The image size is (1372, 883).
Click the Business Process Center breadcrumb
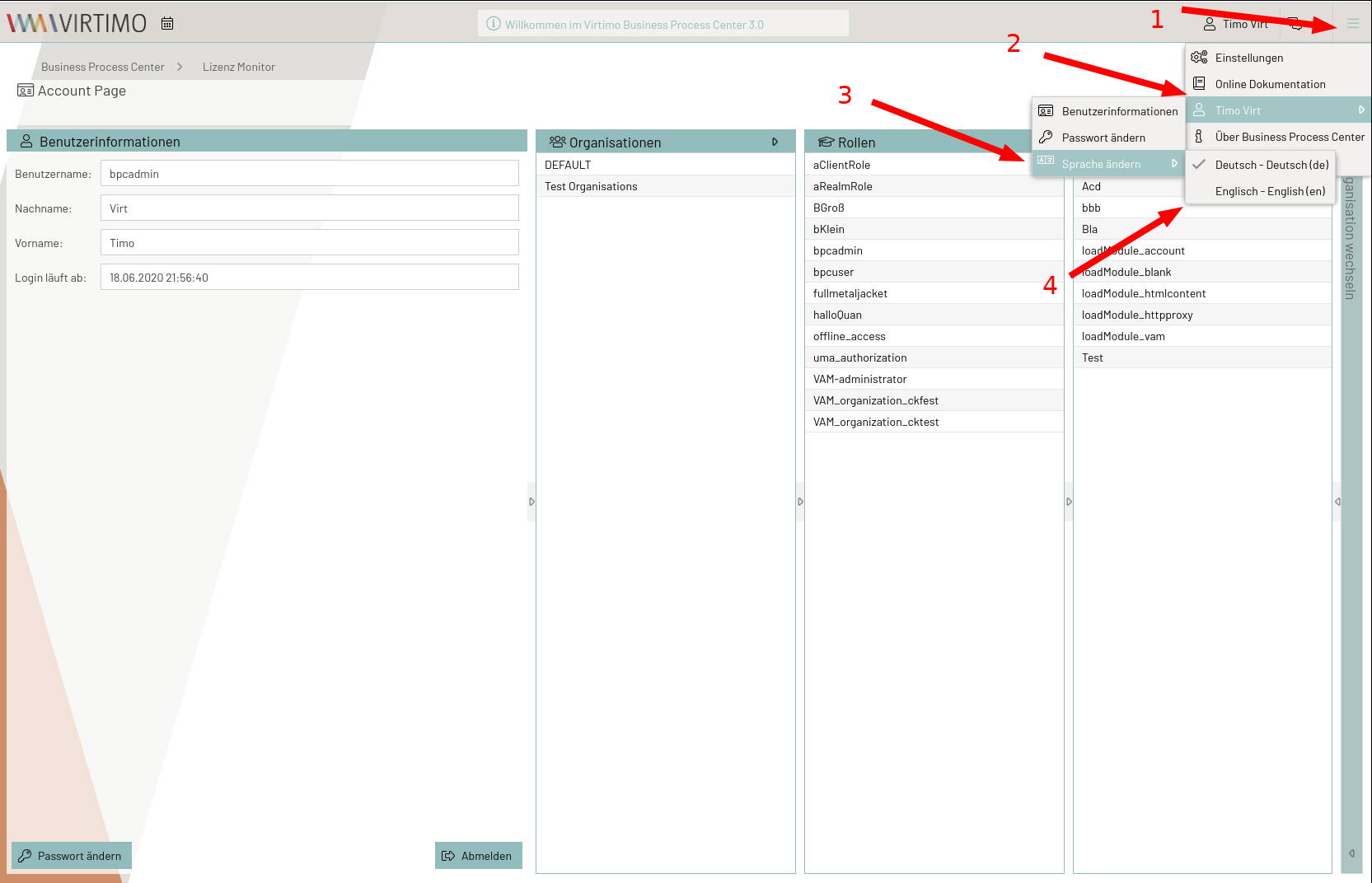tap(103, 67)
